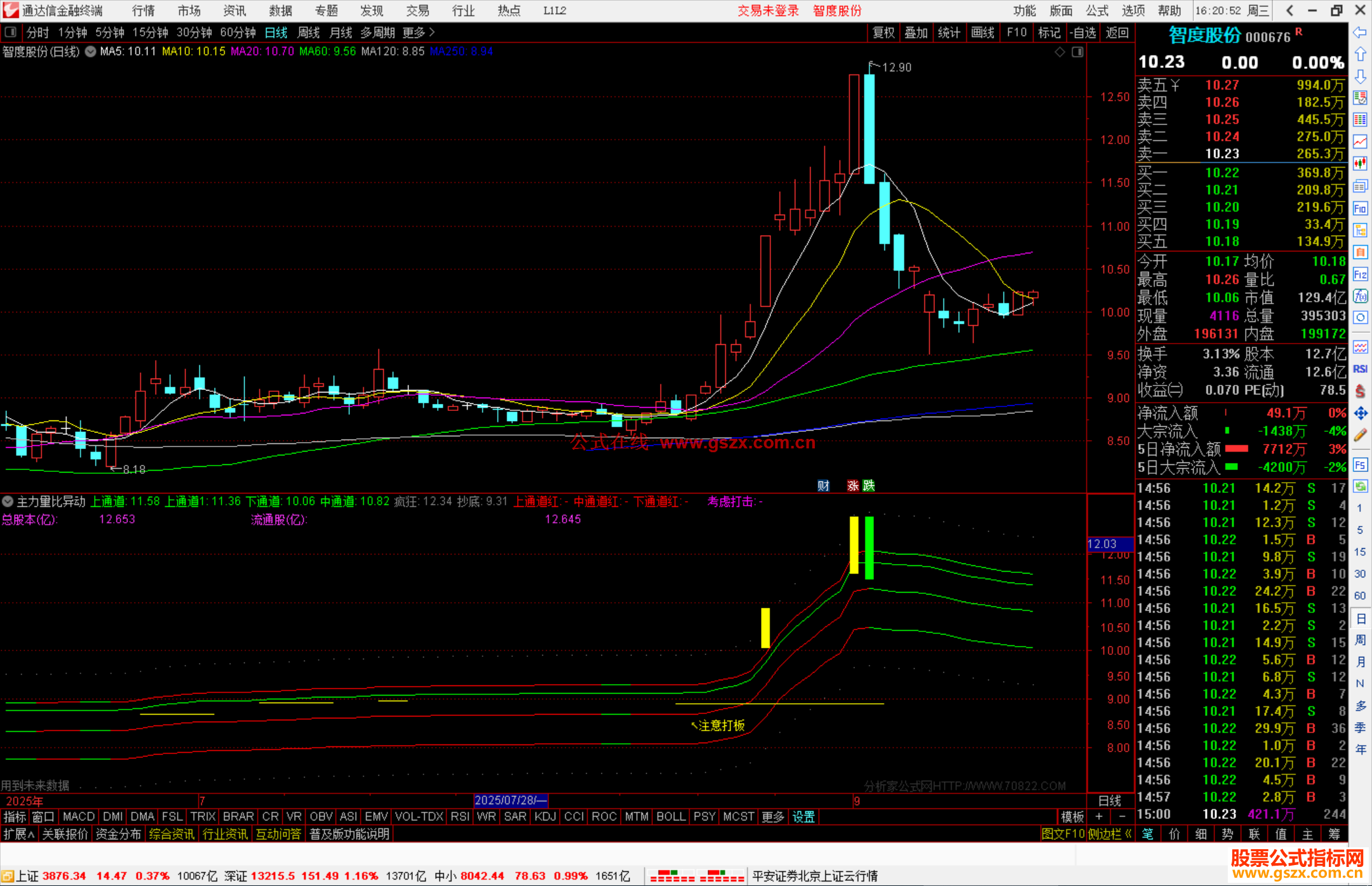
Task: Click the green refresh sidebar icon
Action: (1360, 487)
